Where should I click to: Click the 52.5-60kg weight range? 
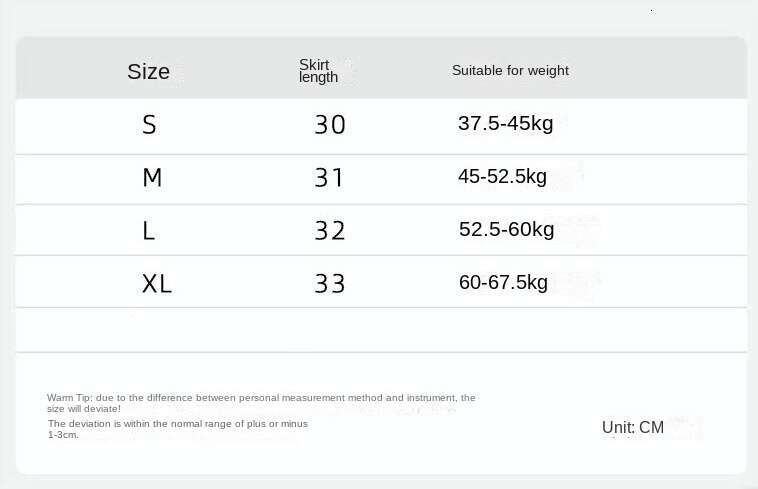click(506, 230)
